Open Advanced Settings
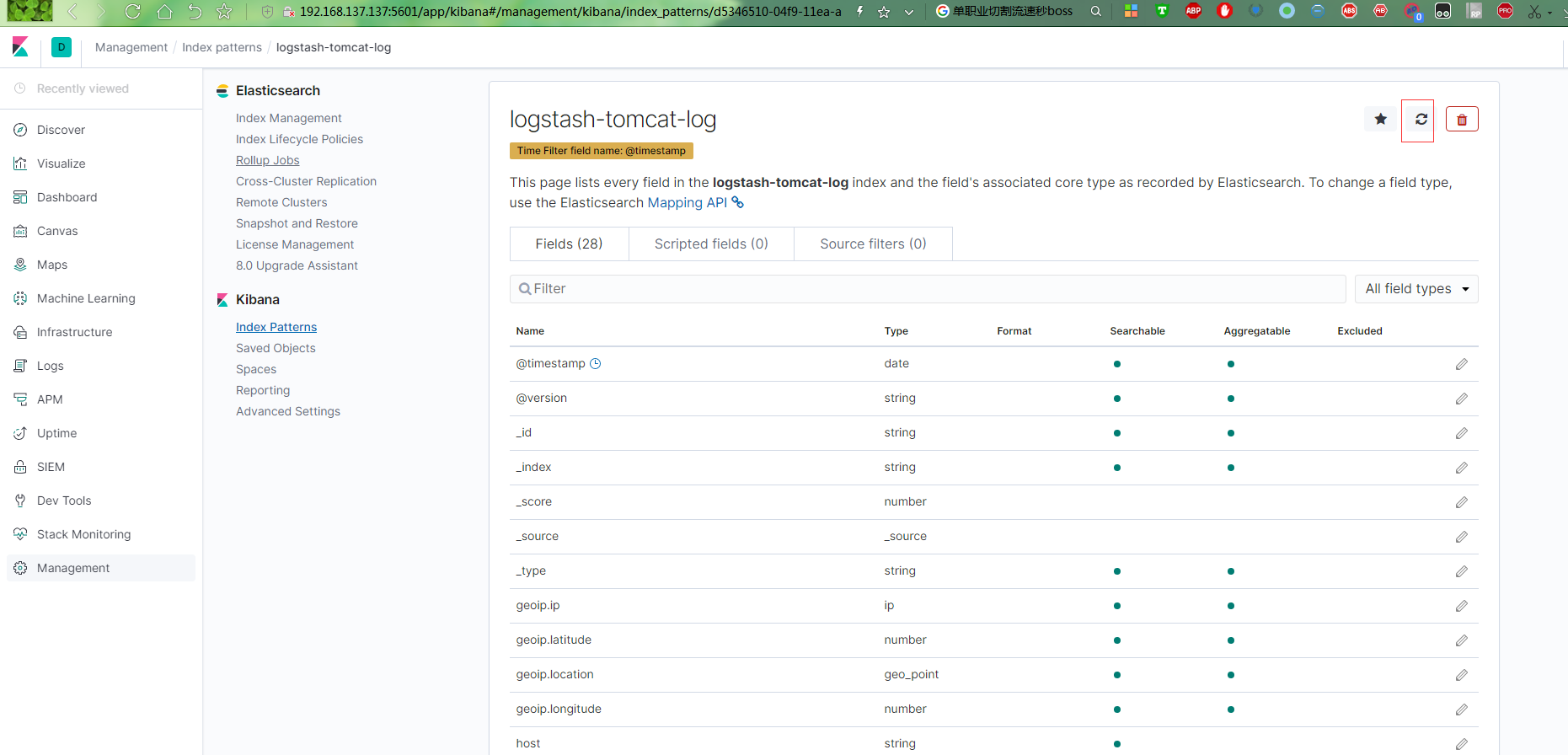1568x755 pixels. [288, 411]
